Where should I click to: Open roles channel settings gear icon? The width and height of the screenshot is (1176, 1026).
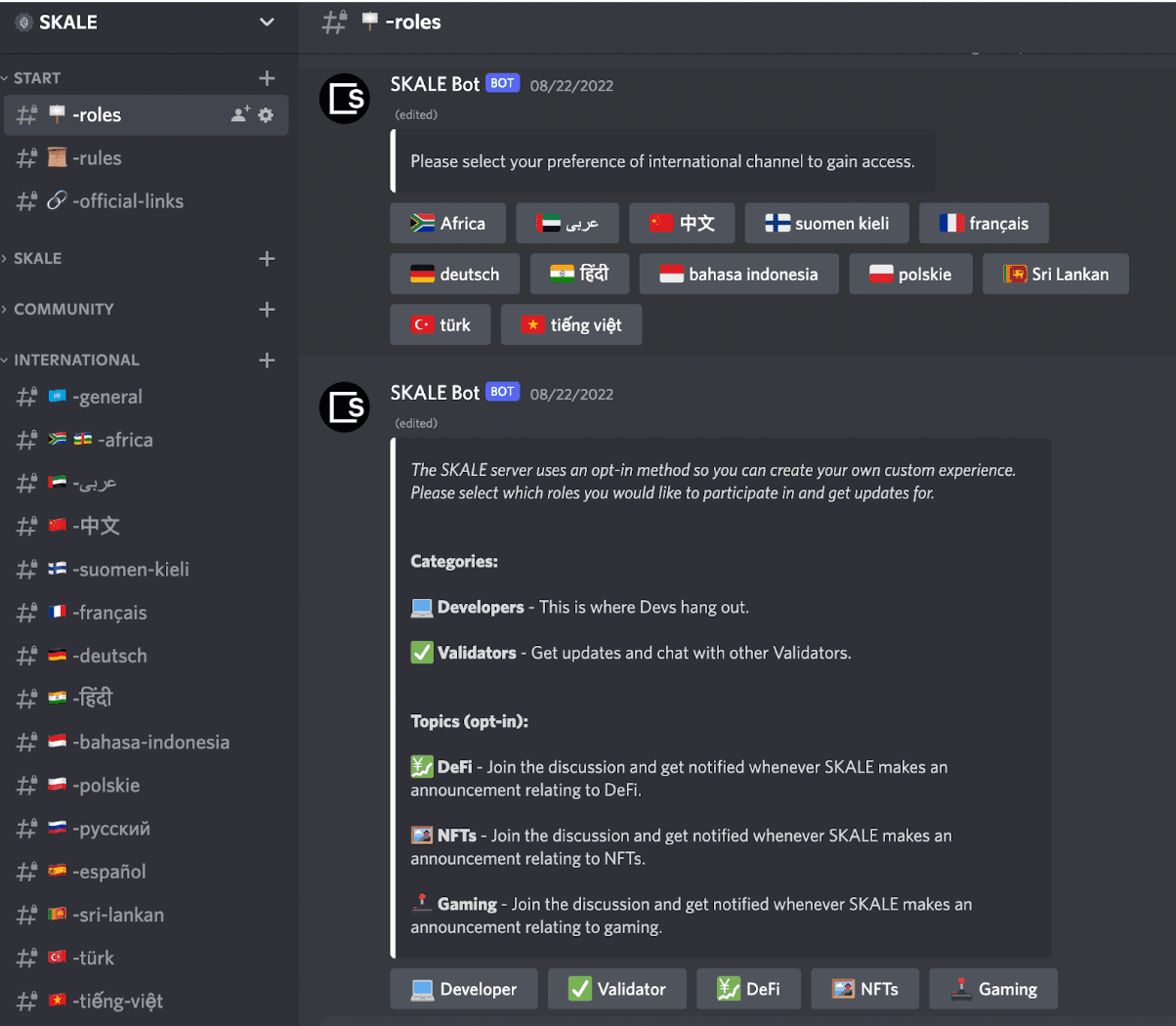tap(266, 114)
